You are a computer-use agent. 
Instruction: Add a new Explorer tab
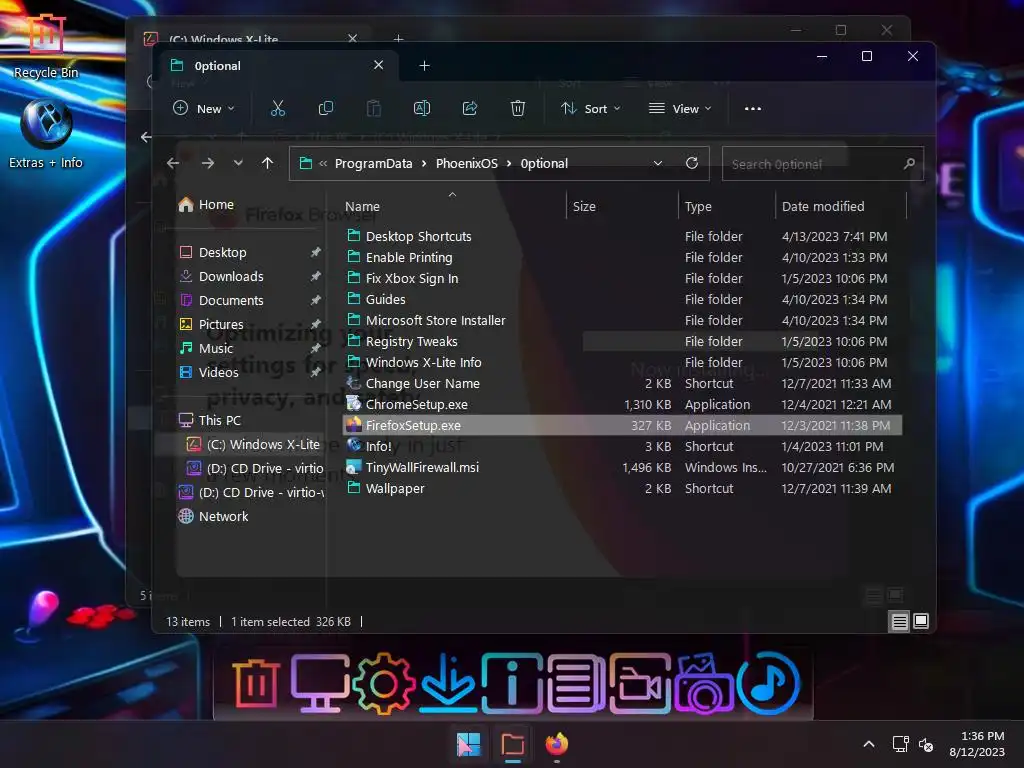424,65
